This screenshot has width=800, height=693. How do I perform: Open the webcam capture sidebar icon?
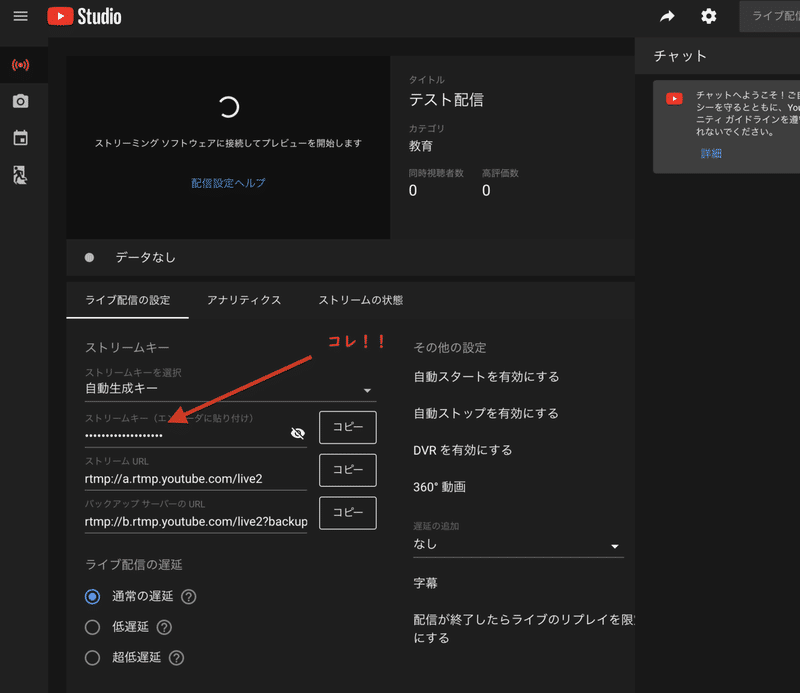point(21,101)
